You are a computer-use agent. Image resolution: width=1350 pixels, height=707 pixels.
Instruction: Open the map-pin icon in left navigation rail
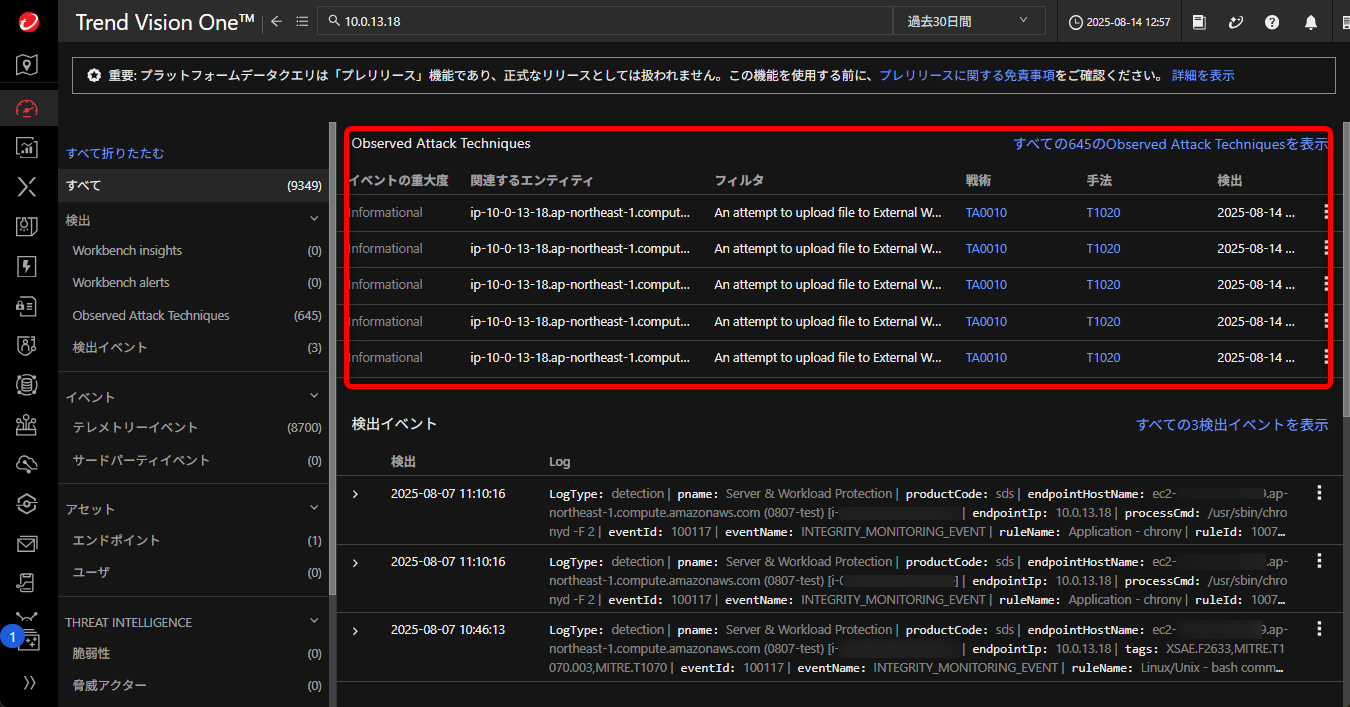(28, 65)
